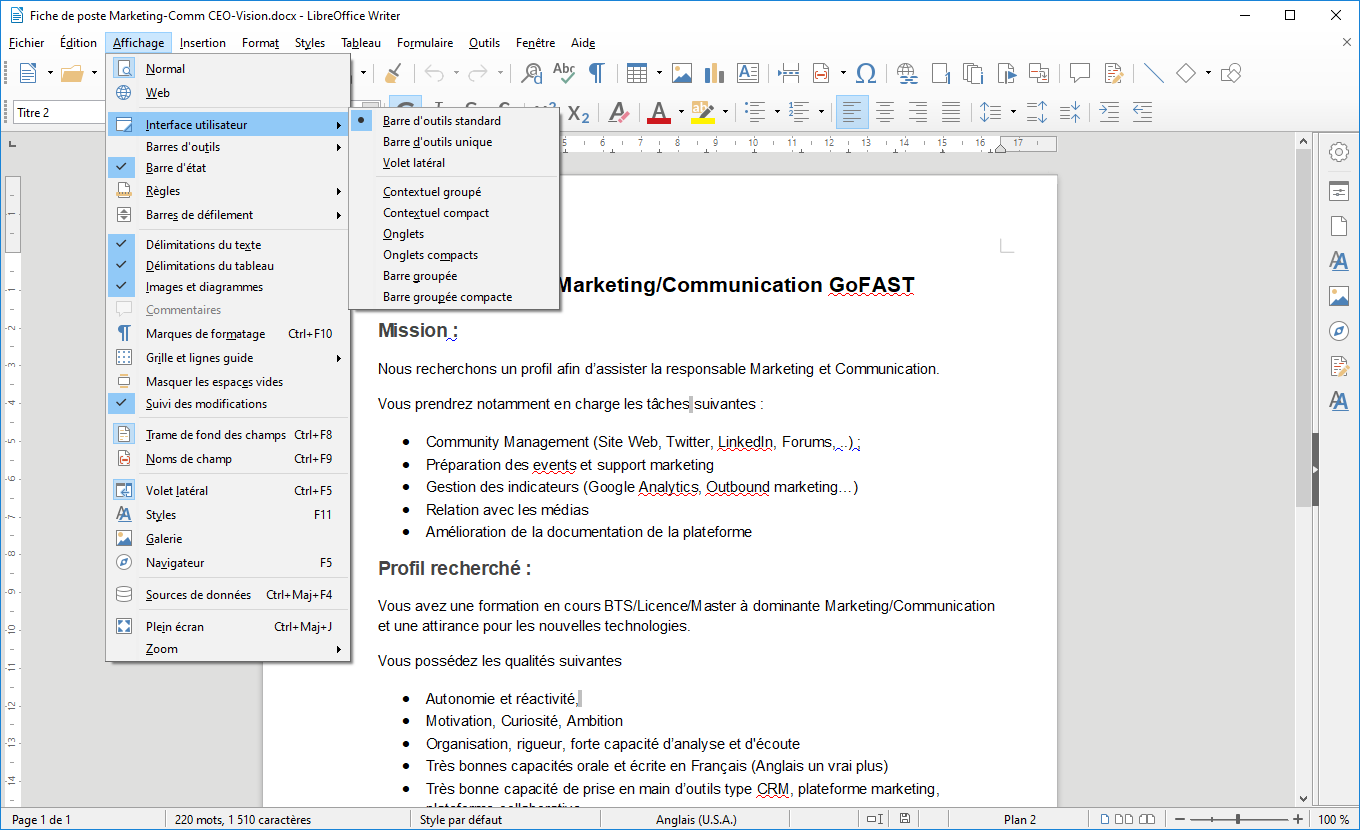The width and height of the screenshot is (1360, 830).
Task: Open sidebar settings gear
Action: [1338, 152]
